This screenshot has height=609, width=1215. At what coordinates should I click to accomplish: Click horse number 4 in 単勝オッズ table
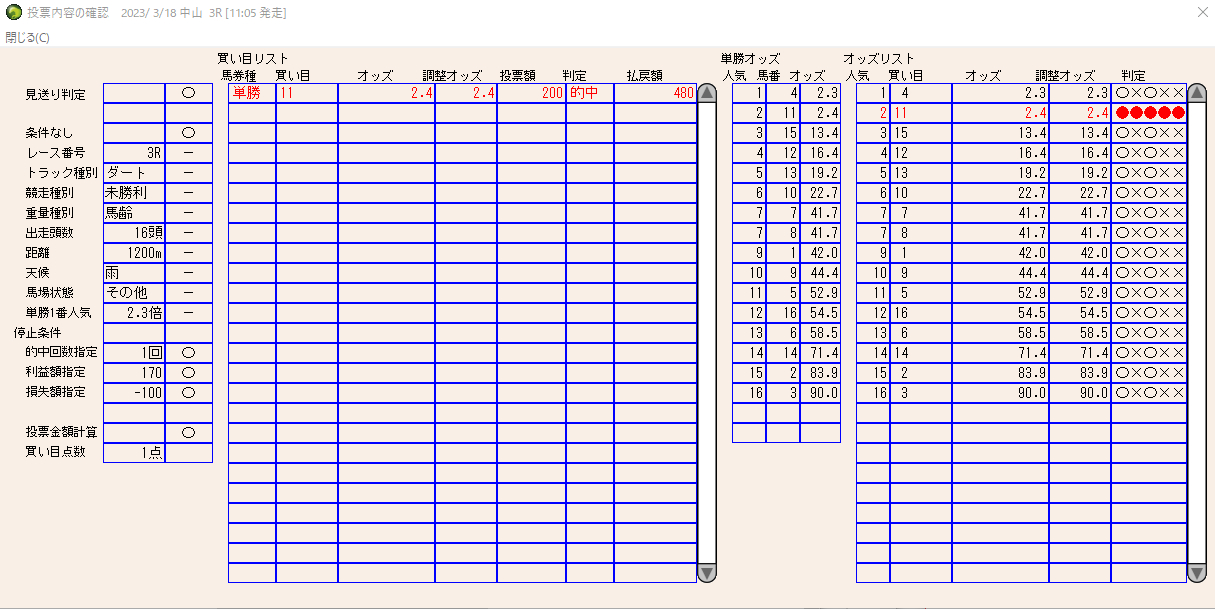pos(783,93)
